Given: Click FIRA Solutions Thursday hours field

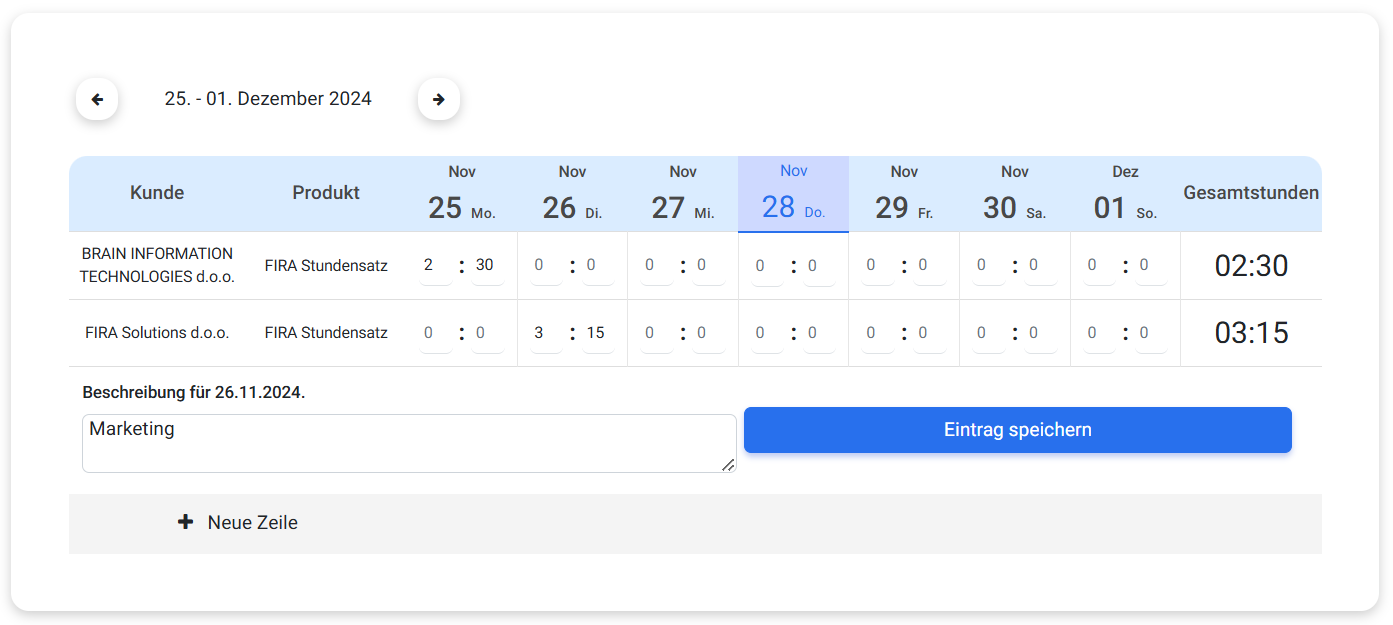Looking at the screenshot, I should [x=767, y=333].
